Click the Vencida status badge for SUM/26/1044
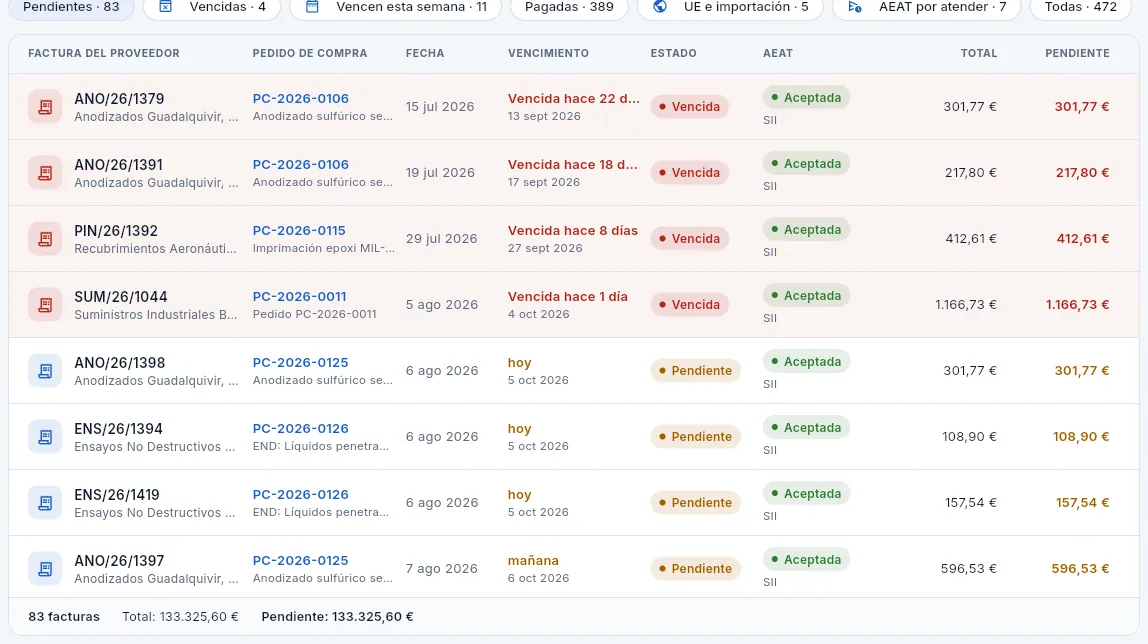 690,304
